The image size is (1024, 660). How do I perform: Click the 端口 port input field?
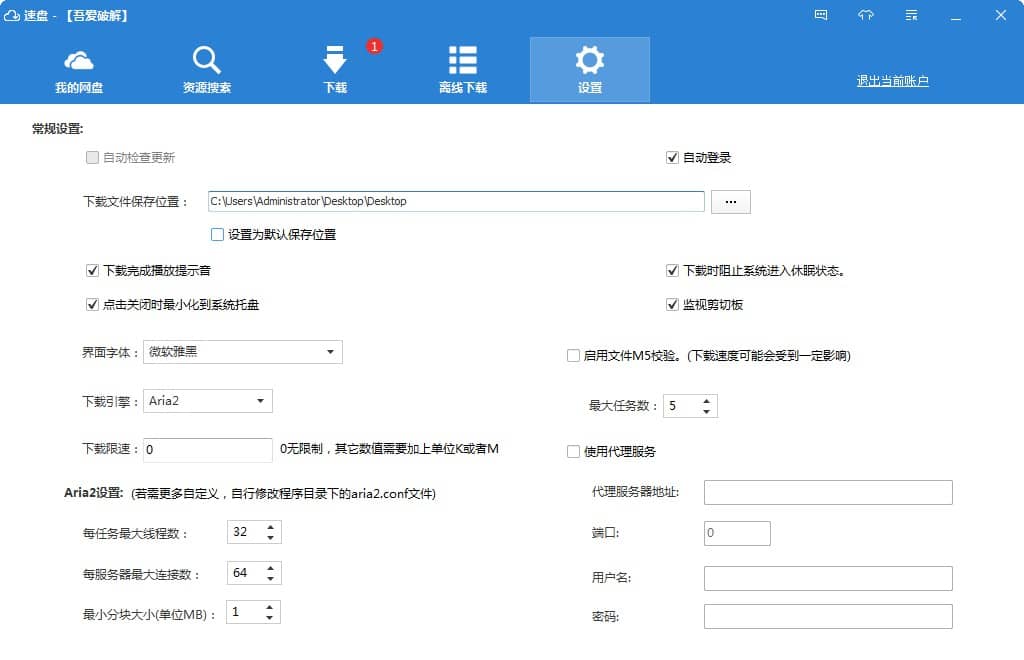click(x=737, y=533)
